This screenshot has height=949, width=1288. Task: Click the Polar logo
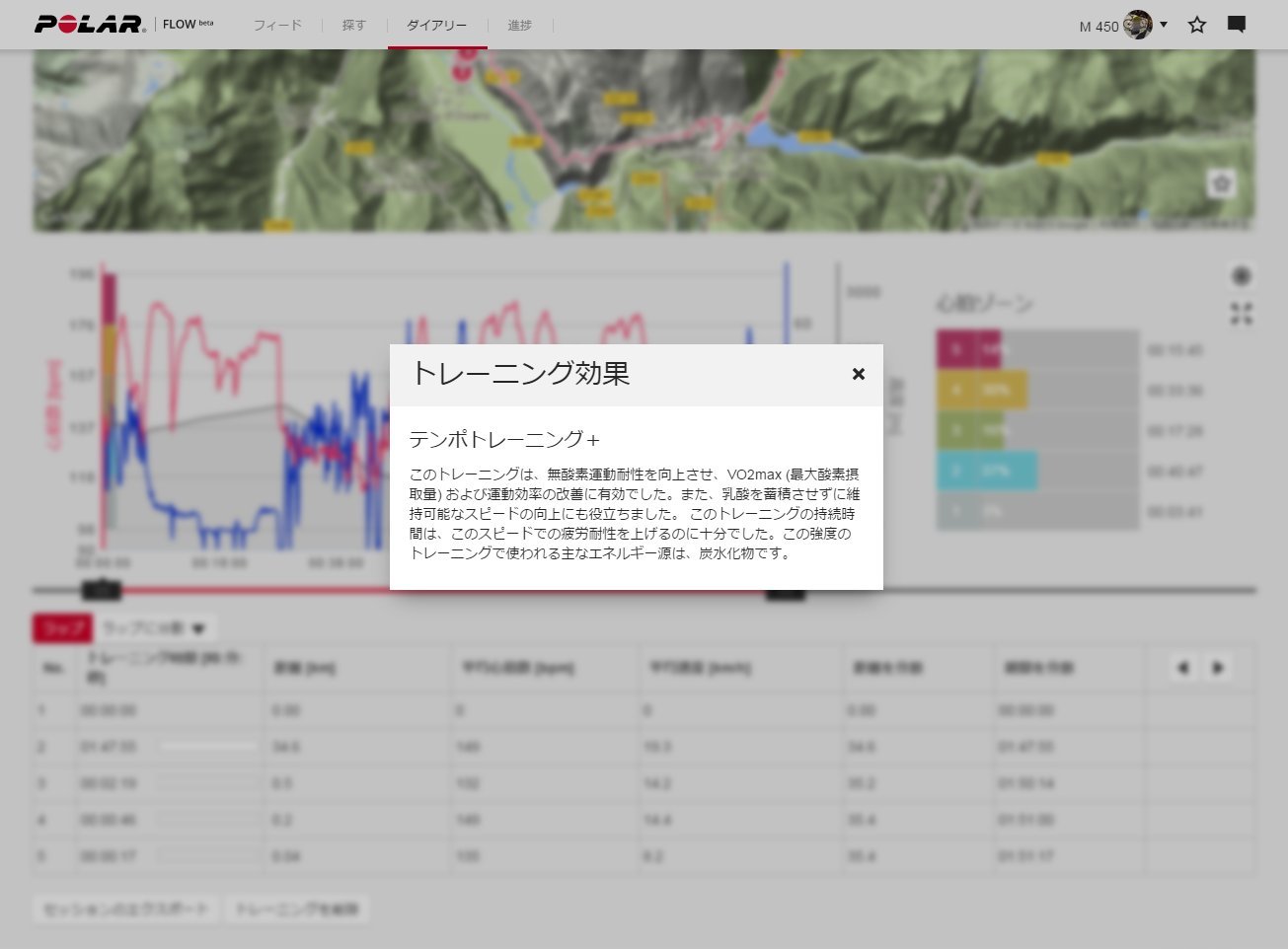tap(90, 25)
